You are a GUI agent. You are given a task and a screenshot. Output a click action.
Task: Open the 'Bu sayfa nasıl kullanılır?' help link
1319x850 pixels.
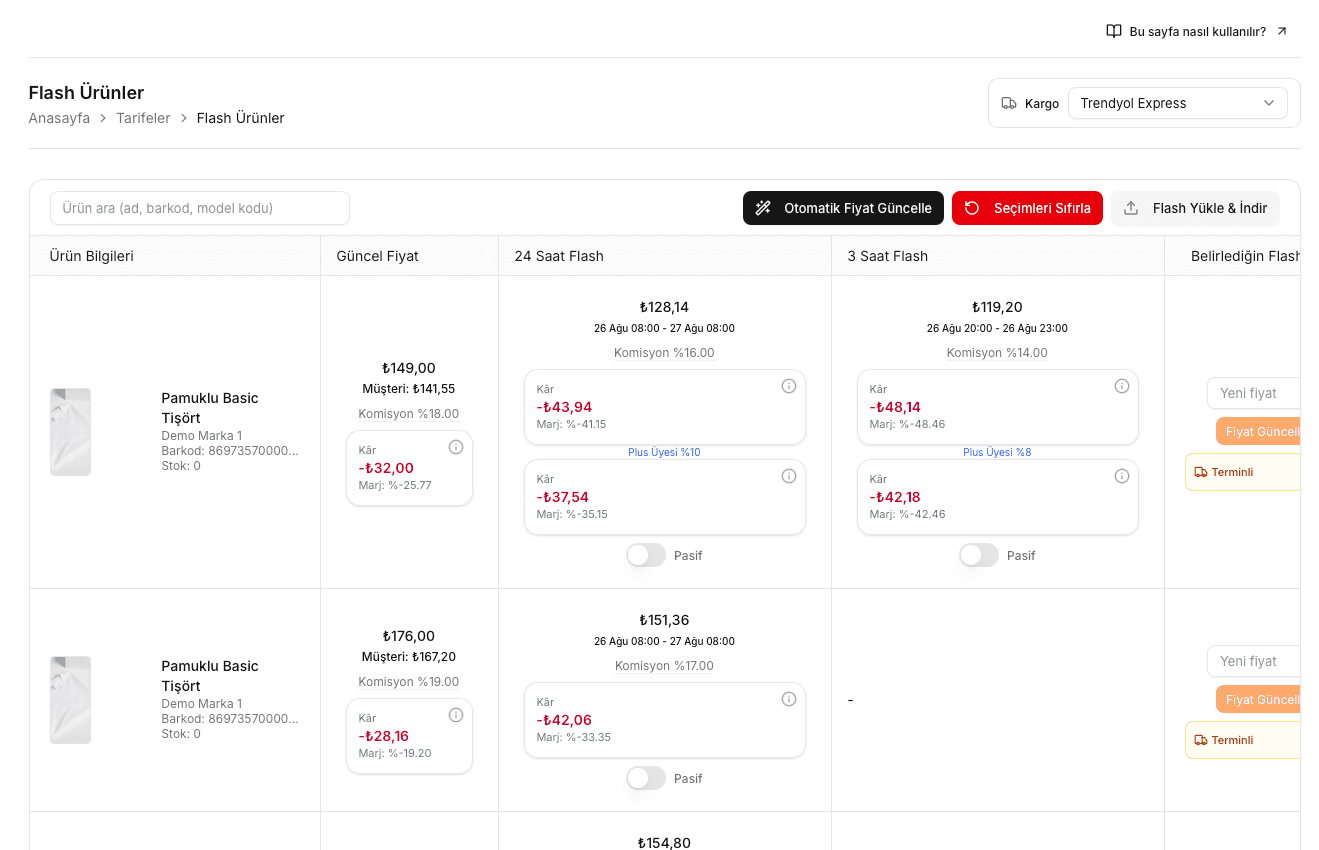pyautogui.click(x=1197, y=31)
